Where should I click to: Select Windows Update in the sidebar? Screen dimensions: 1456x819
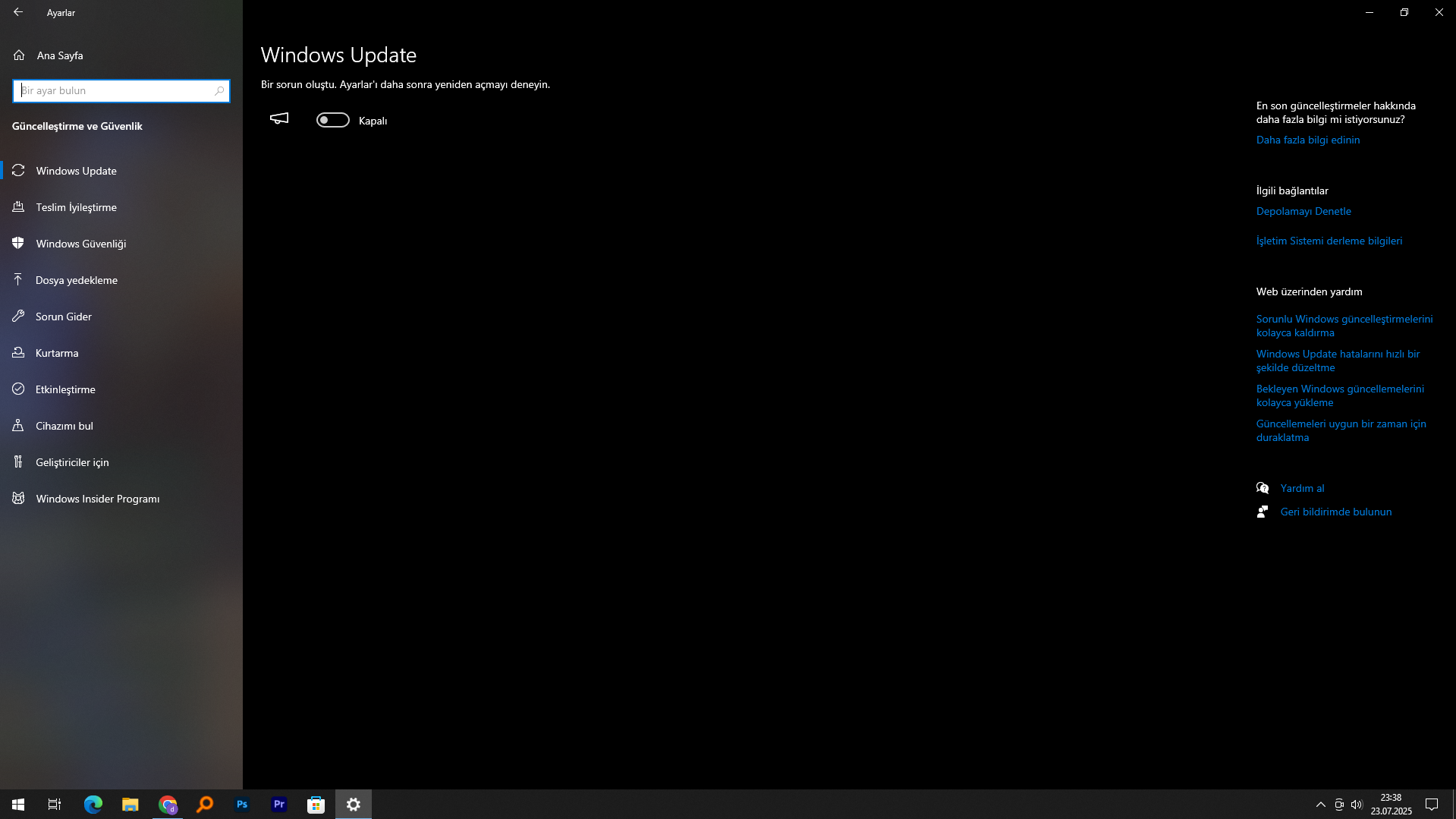[x=121, y=171]
